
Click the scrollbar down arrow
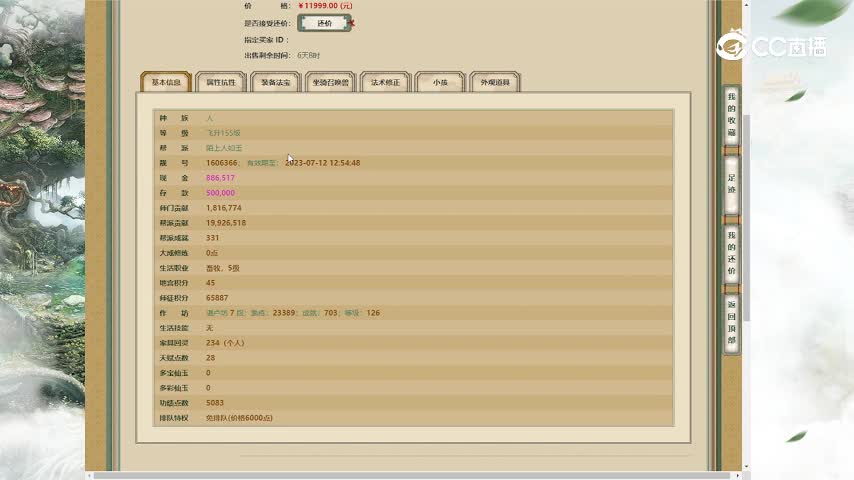[746, 465]
